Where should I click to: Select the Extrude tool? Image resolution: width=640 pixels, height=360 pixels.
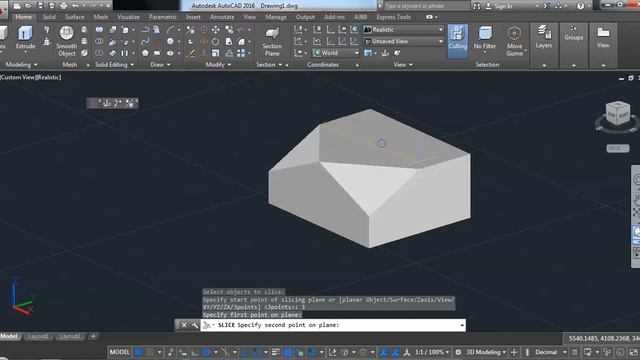[x=25, y=38]
